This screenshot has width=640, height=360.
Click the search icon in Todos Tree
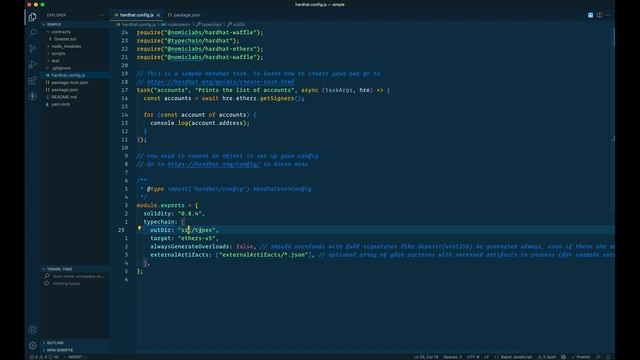coord(47,276)
